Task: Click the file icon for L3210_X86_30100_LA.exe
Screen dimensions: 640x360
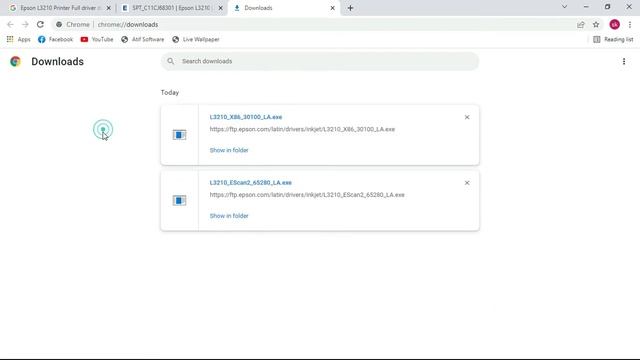Action: point(179,135)
